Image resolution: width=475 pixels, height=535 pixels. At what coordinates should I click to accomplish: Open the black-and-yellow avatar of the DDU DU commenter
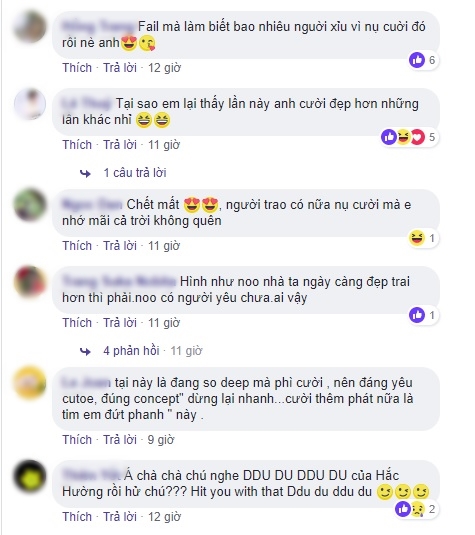click(30, 476)
